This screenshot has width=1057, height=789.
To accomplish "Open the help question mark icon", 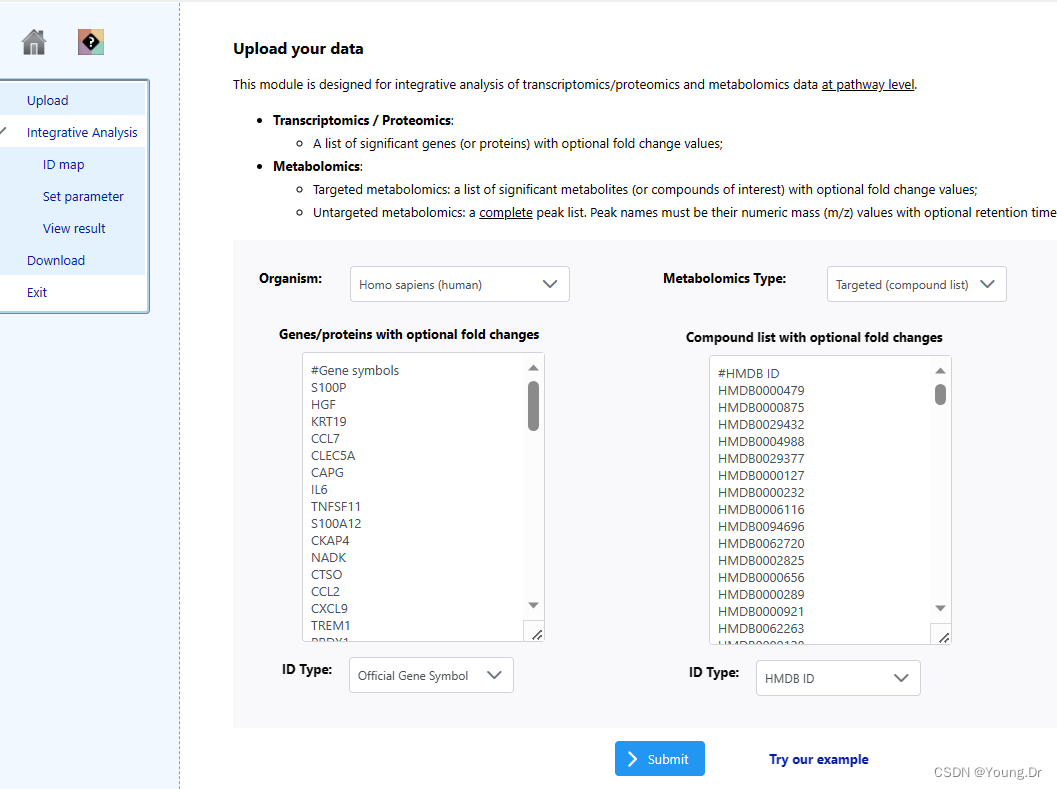I will tap(91, 42).
